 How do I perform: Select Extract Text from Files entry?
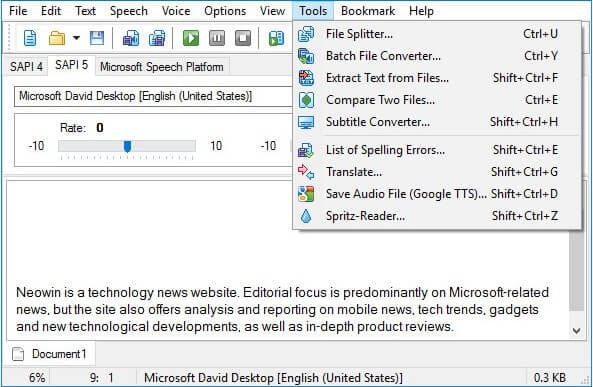tap(437, 78)
